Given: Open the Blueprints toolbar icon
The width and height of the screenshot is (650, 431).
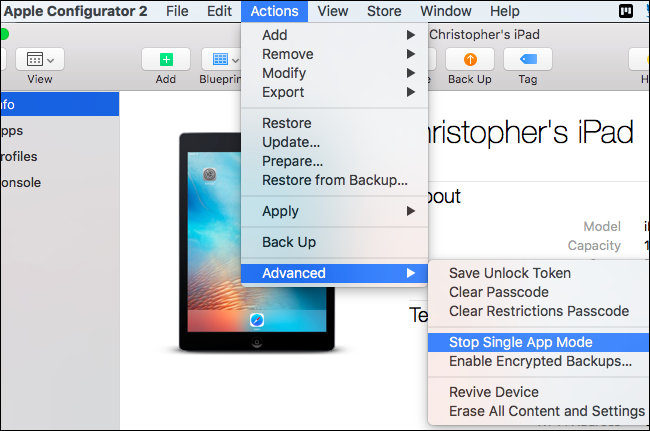Looking at the screenshot, I should 221,59.
